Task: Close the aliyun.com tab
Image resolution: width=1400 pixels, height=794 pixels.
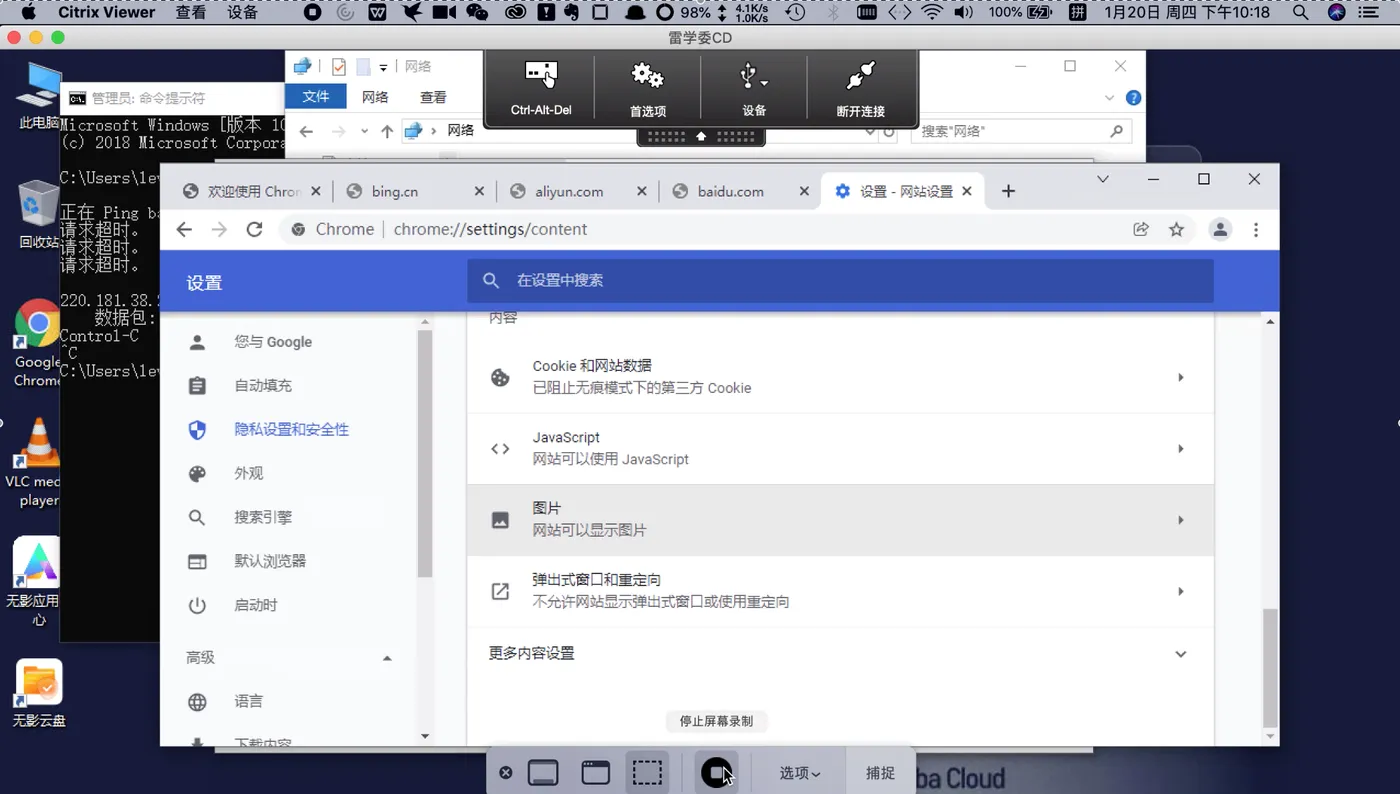Action: 641,191
